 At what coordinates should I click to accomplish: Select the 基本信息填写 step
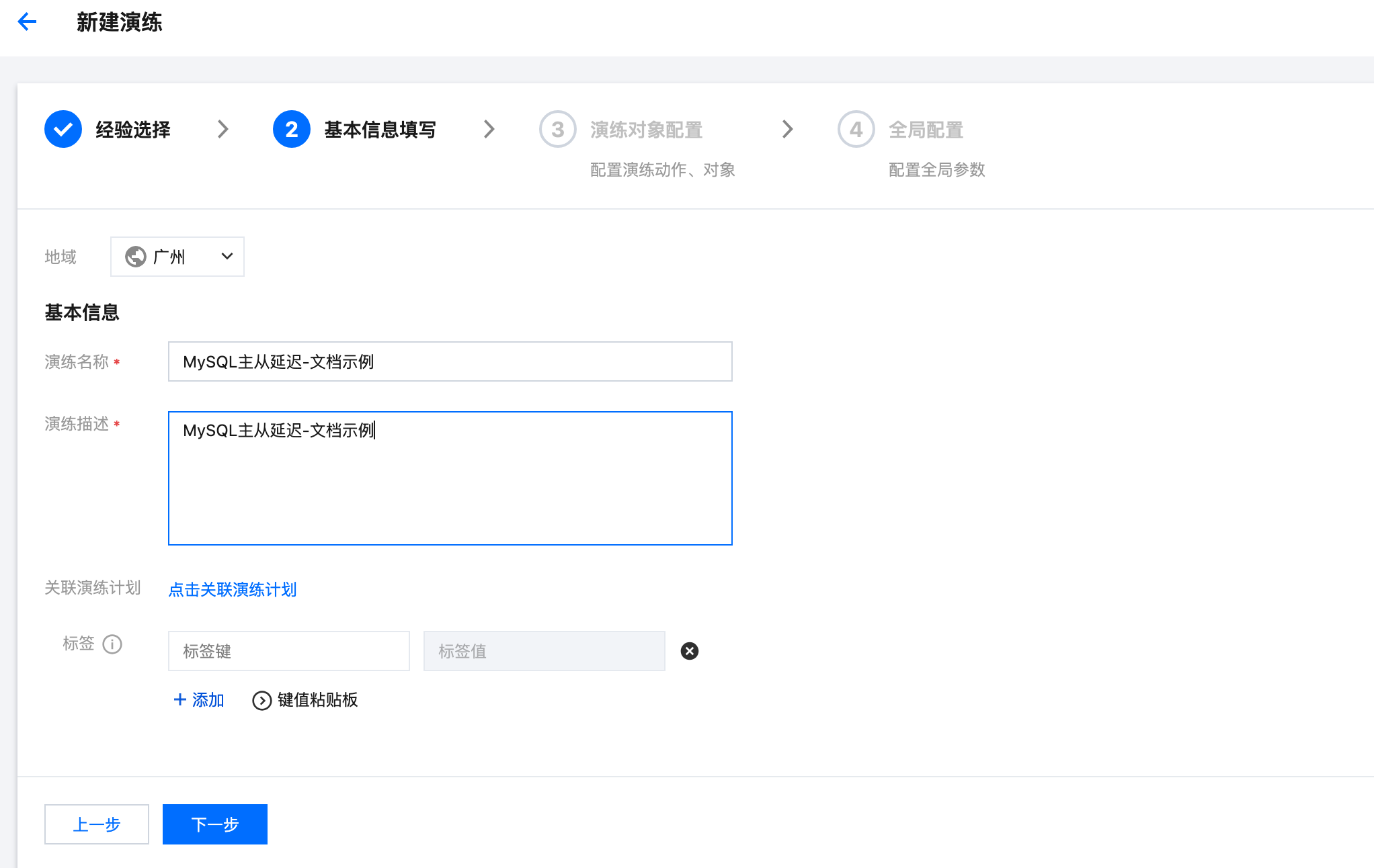[380, 130]
